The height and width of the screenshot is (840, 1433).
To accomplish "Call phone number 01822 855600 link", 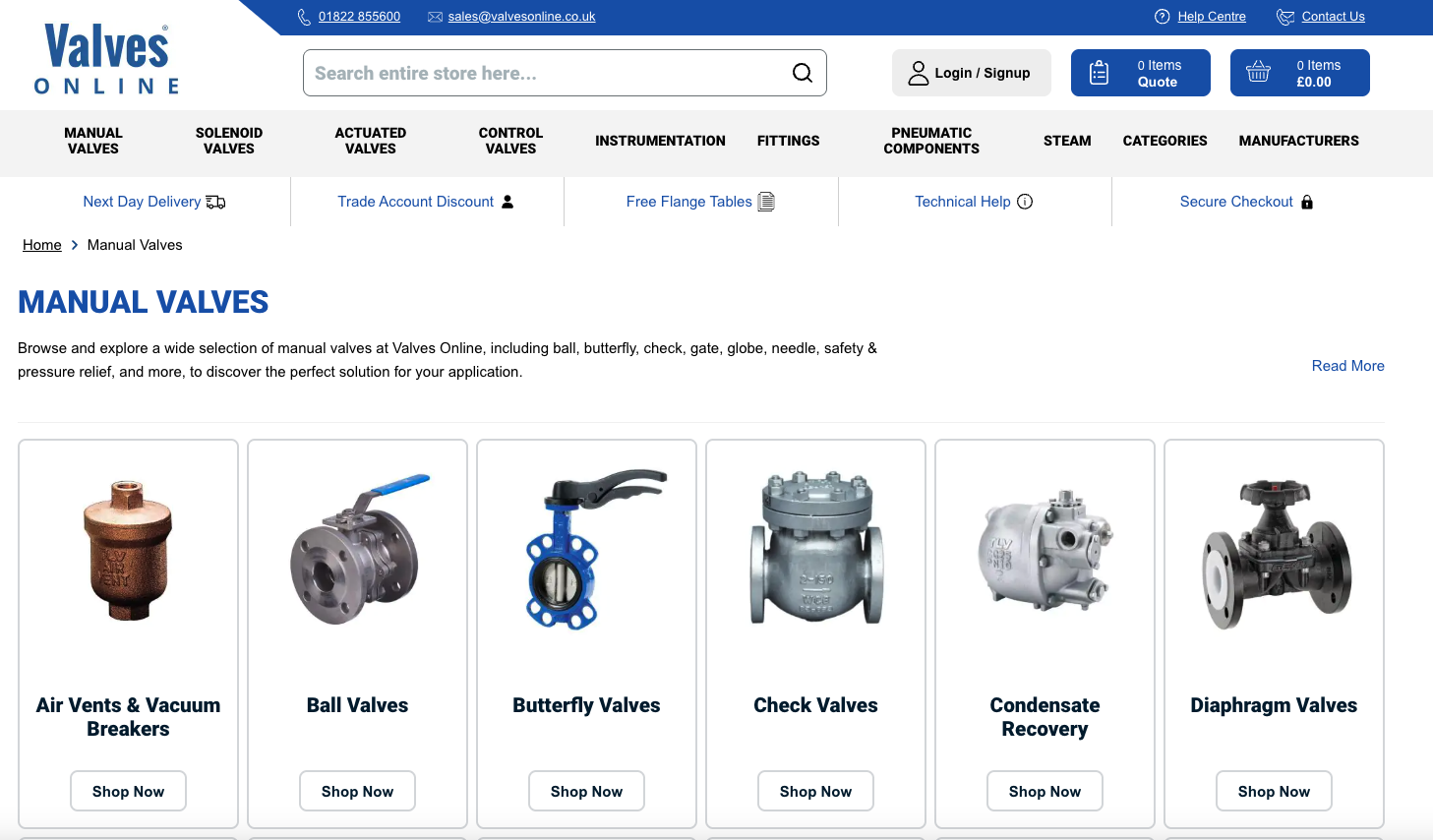I will point(359,17).
